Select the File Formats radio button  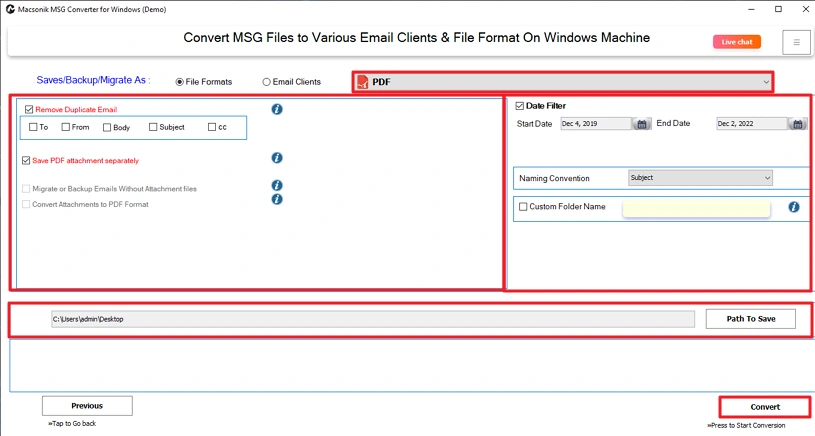[180, 82]
